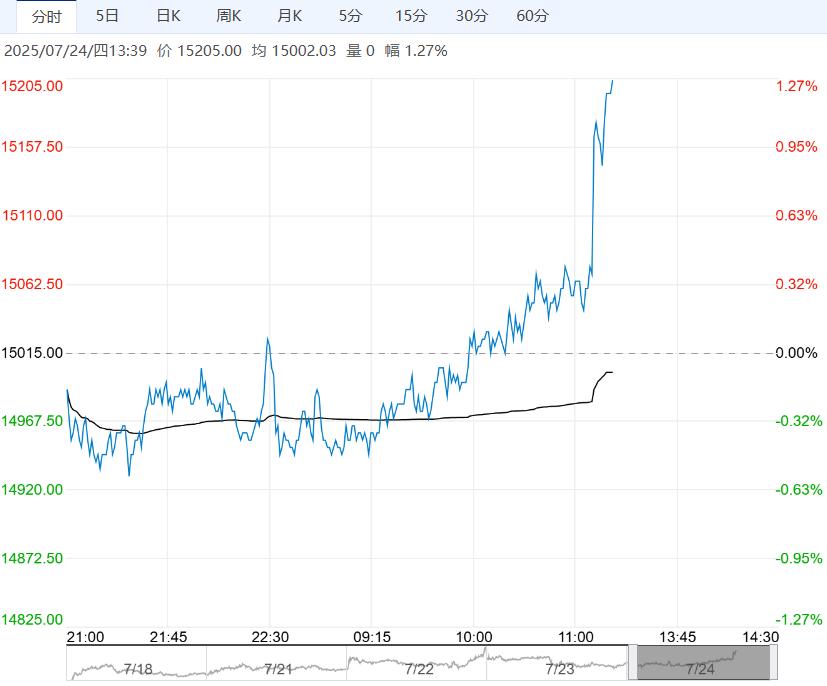Select the 7/21 segment in overview strip
Screen dimensions: 827x686
pyautogui.click(x=276, y=663)
